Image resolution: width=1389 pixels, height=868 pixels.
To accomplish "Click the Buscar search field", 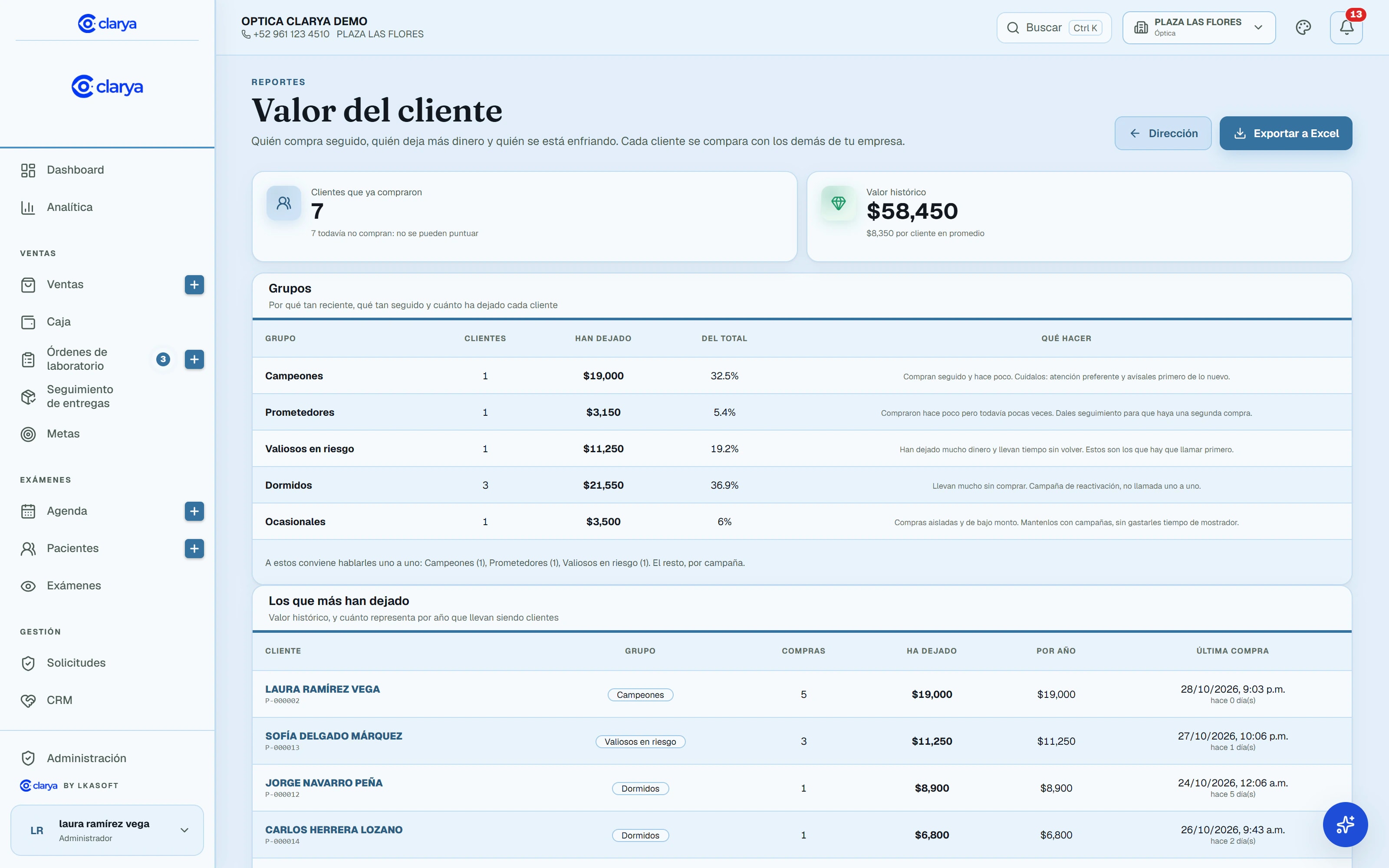I will click(x=1054, y=27).
